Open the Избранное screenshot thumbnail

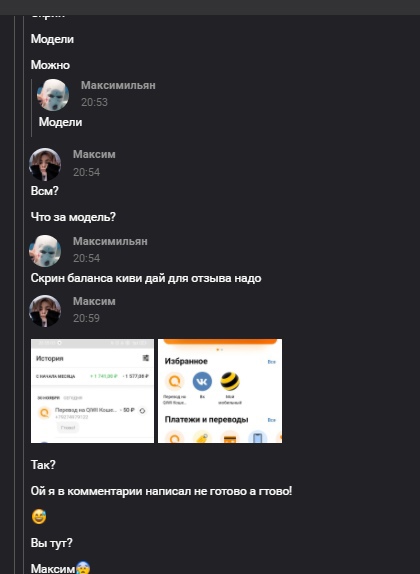pyautogui.click(x=220, y=391)
